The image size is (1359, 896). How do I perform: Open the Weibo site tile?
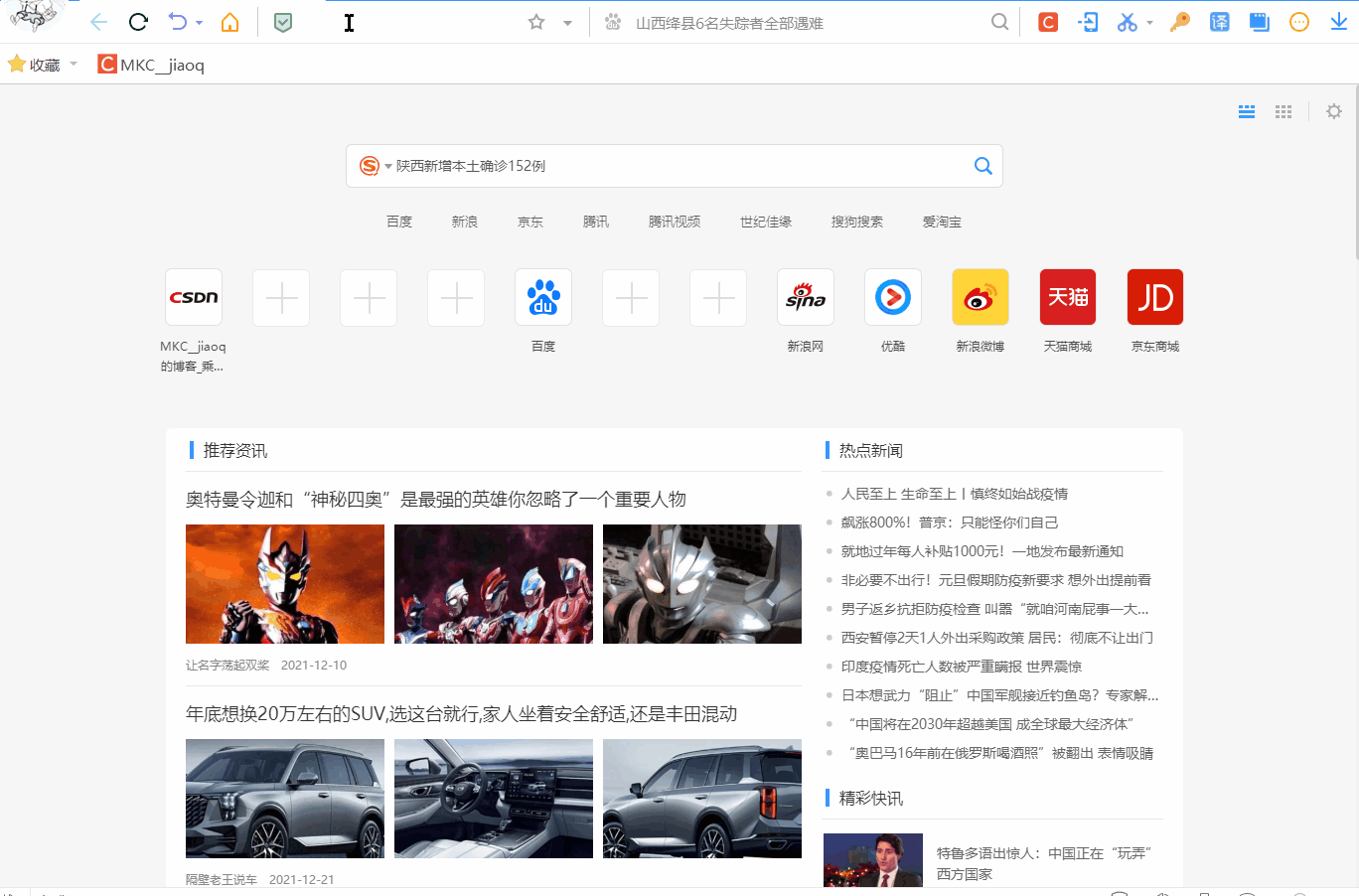[981, 297]
